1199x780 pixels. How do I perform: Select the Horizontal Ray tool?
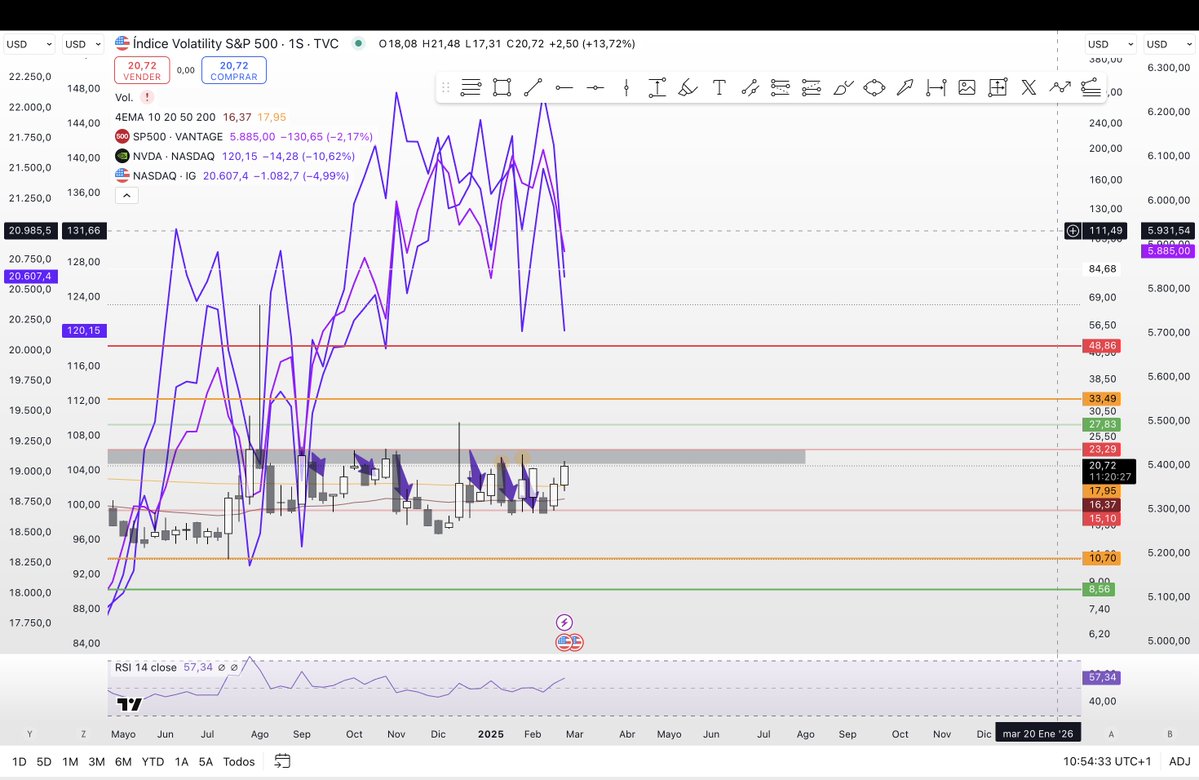(564, 88)
